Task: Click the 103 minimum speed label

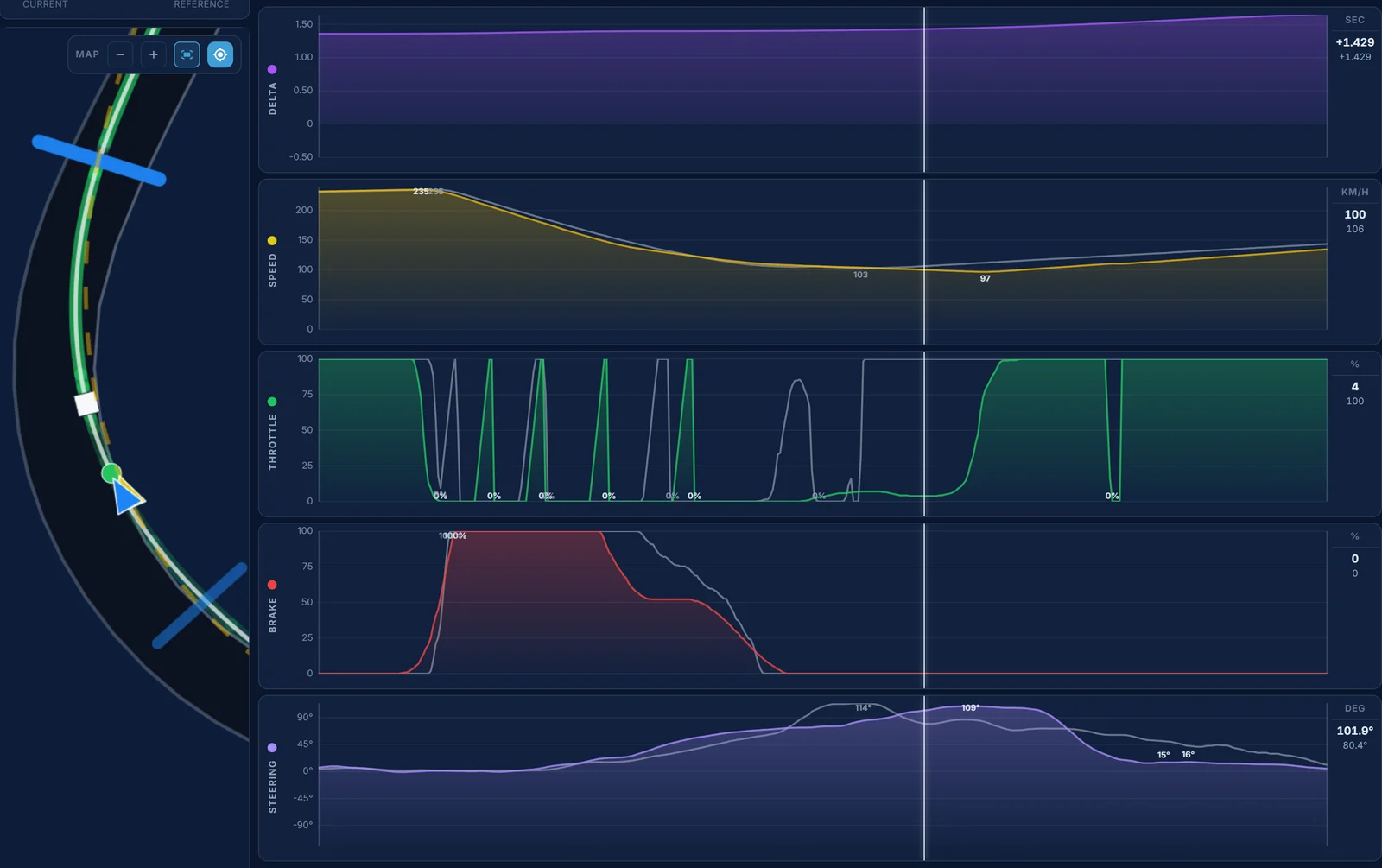Action: click(x=860, y=275)
